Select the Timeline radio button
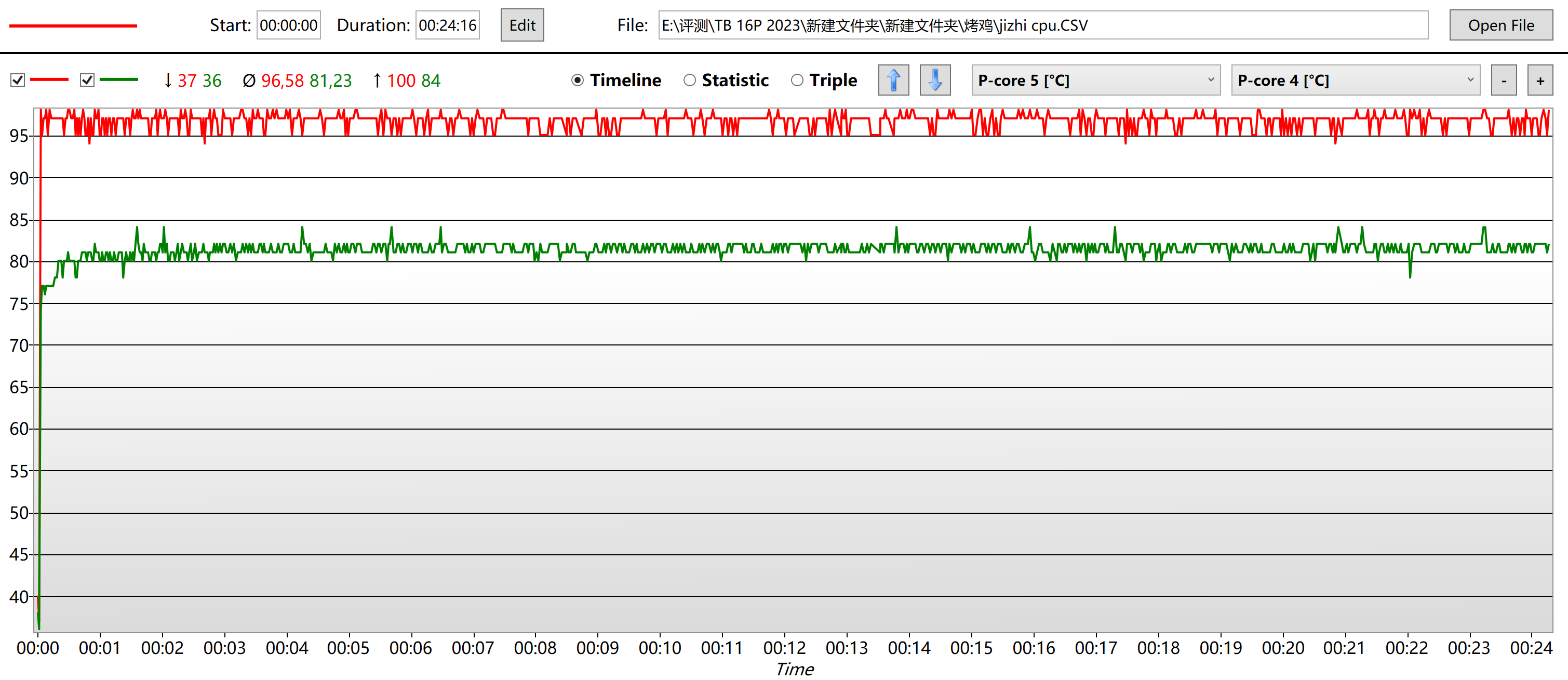Image resolution: width=1568 pixels, height=680 pixels. click(x=578, y=81)
